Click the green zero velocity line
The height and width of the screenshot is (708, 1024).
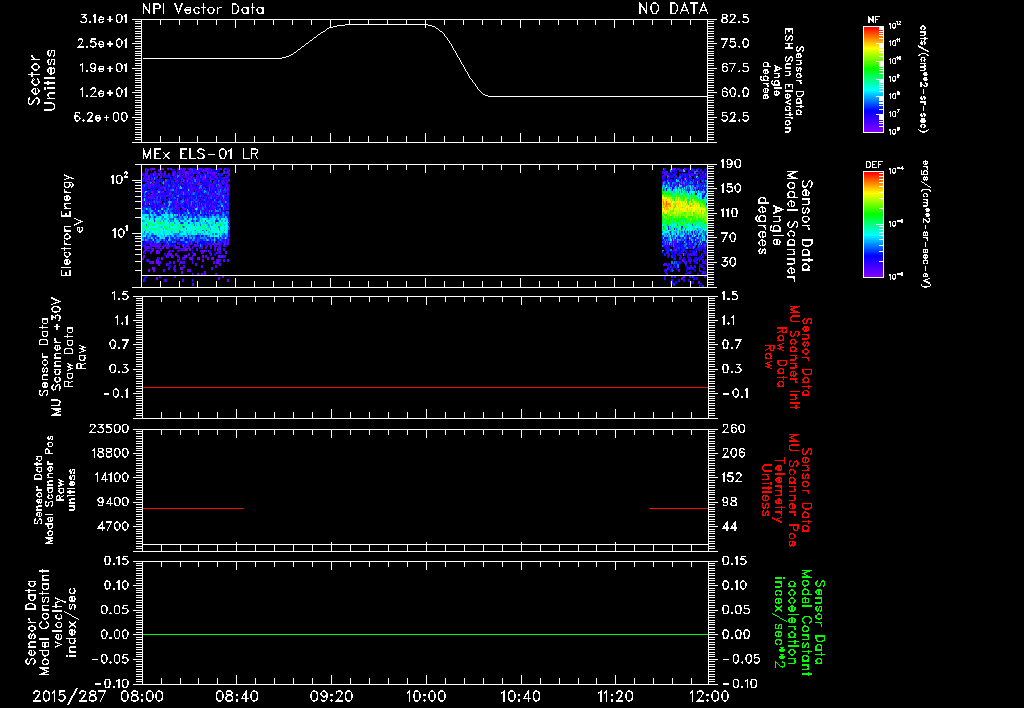click(x=425, y=634)
